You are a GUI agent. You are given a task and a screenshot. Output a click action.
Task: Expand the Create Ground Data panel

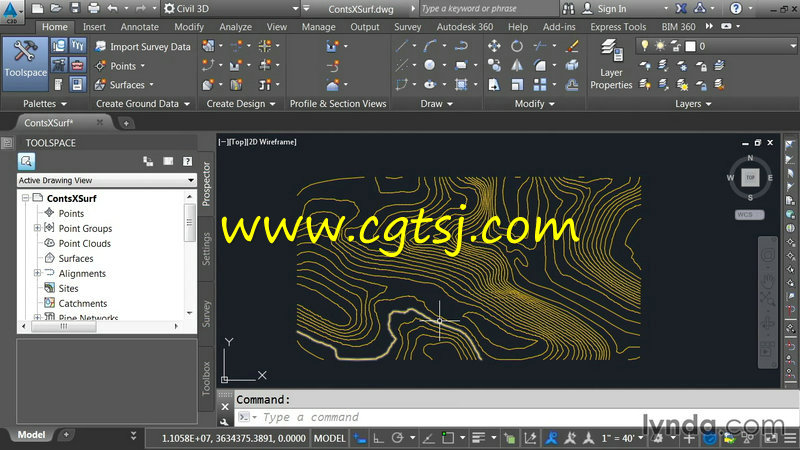click(143, 104)
